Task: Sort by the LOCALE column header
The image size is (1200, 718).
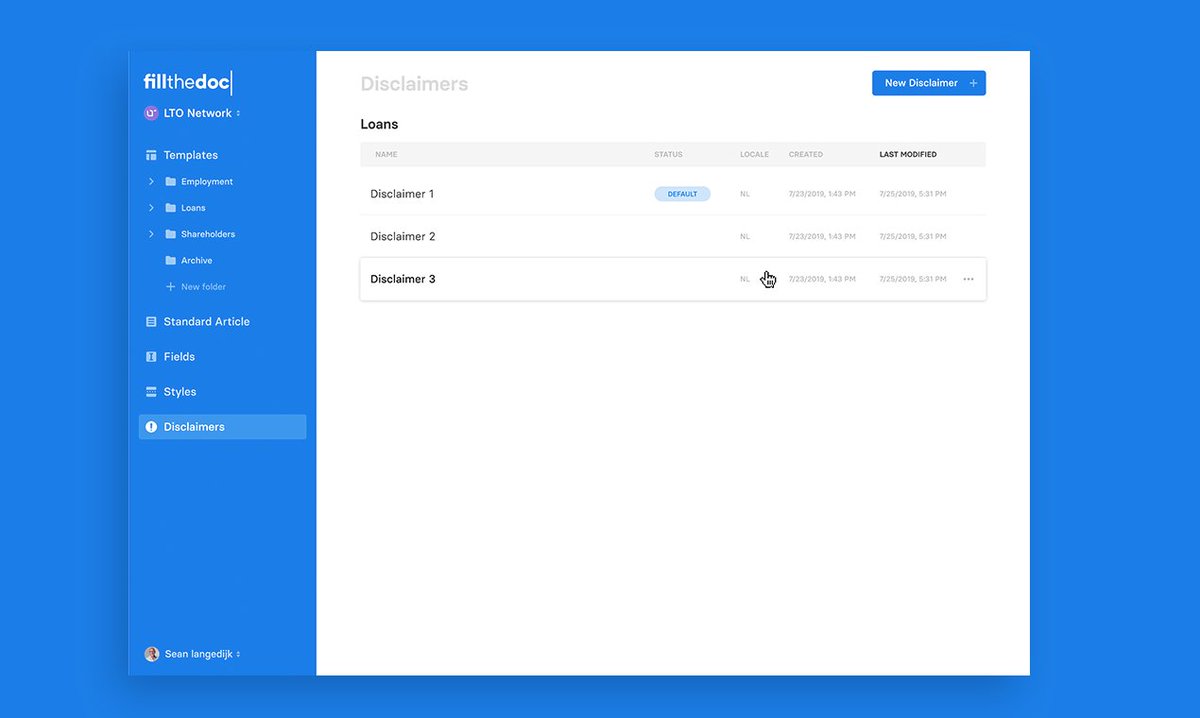Action: pos(754,155)
